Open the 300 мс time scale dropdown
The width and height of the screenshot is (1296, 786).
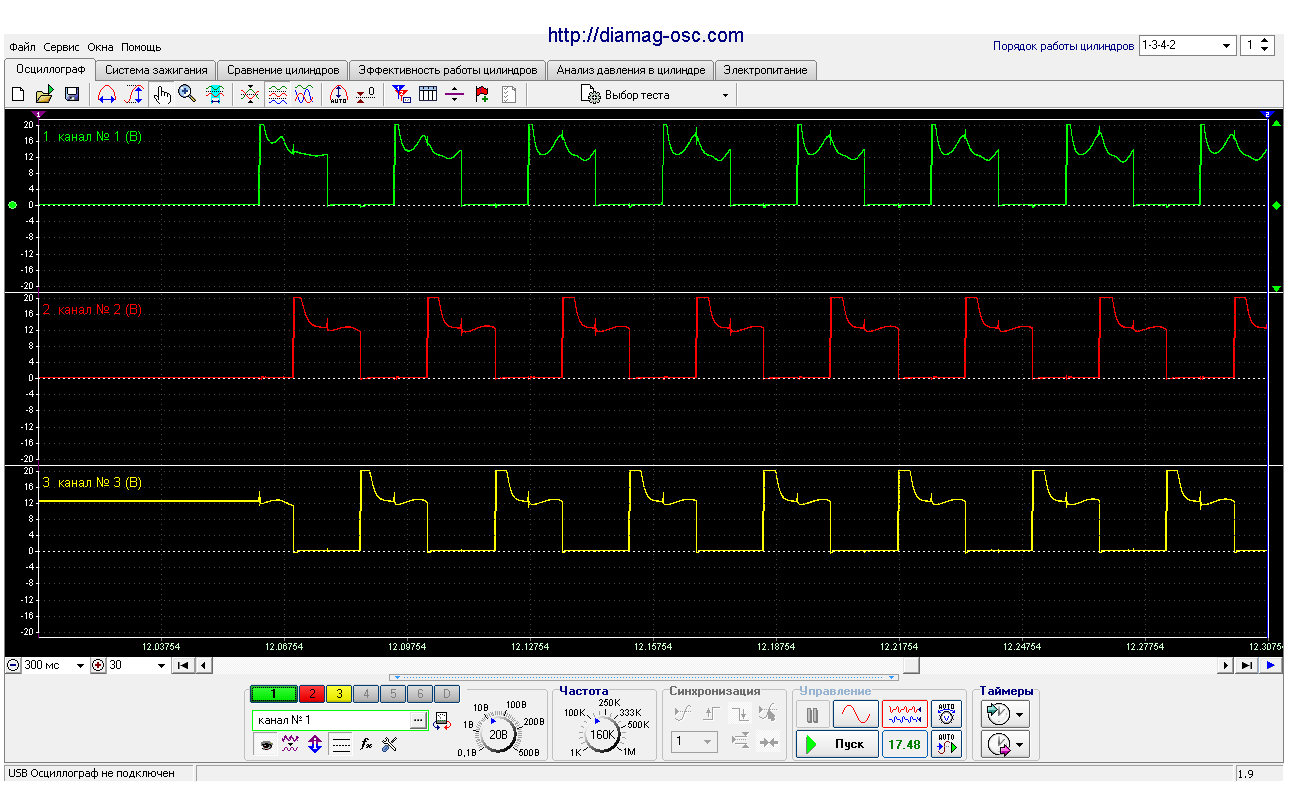pyautogui.click(x=55, y=665)
